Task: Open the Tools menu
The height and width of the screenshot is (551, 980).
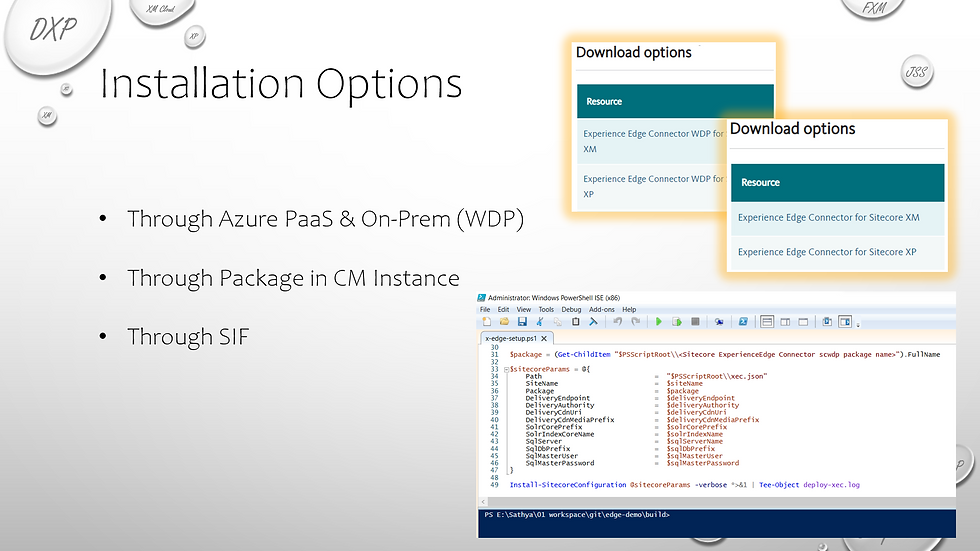Action: pyautogui.click(x=546, y=309)
